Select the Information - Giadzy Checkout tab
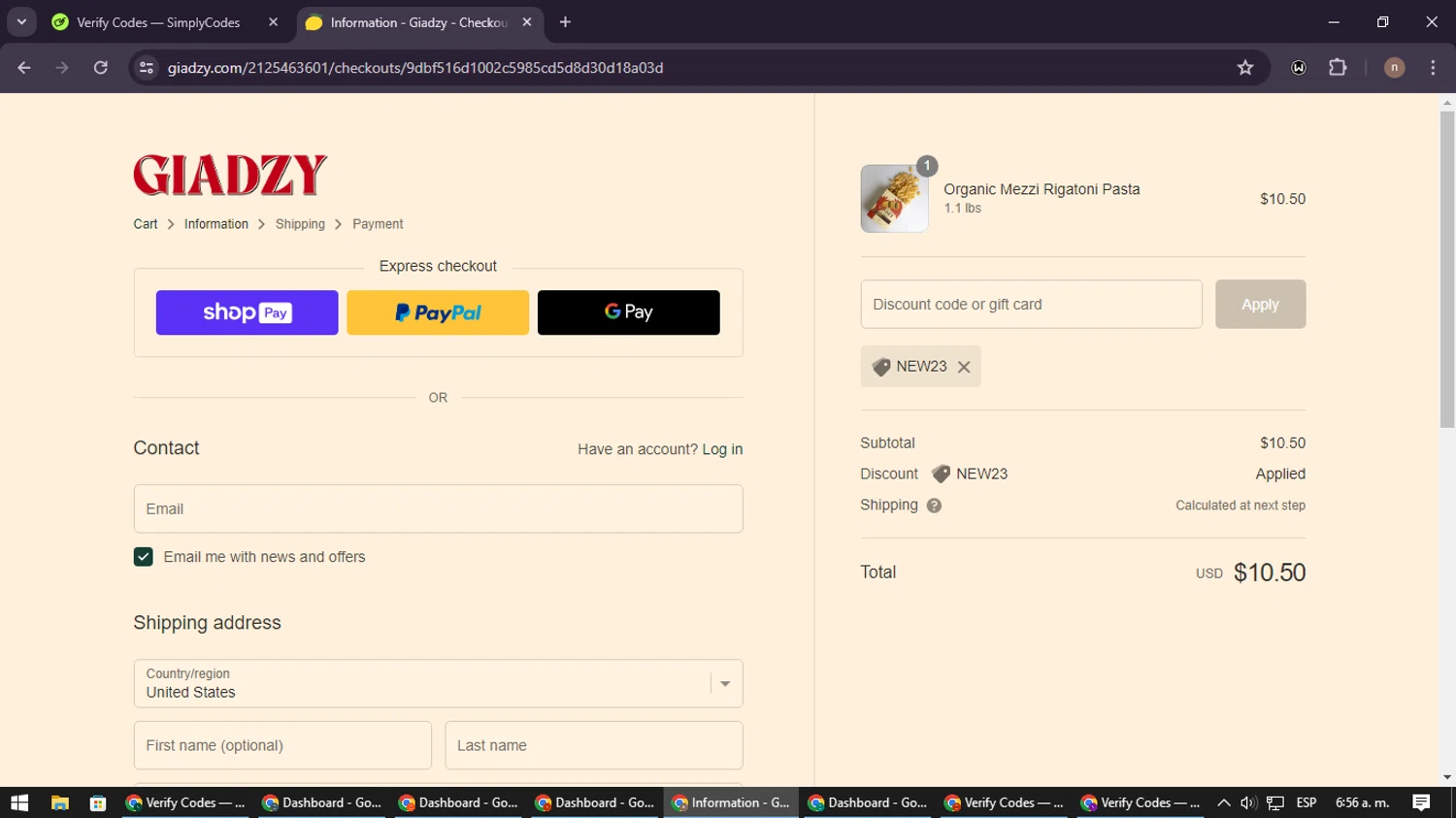This screenshot has width=1456, height=818. [417, 22]
